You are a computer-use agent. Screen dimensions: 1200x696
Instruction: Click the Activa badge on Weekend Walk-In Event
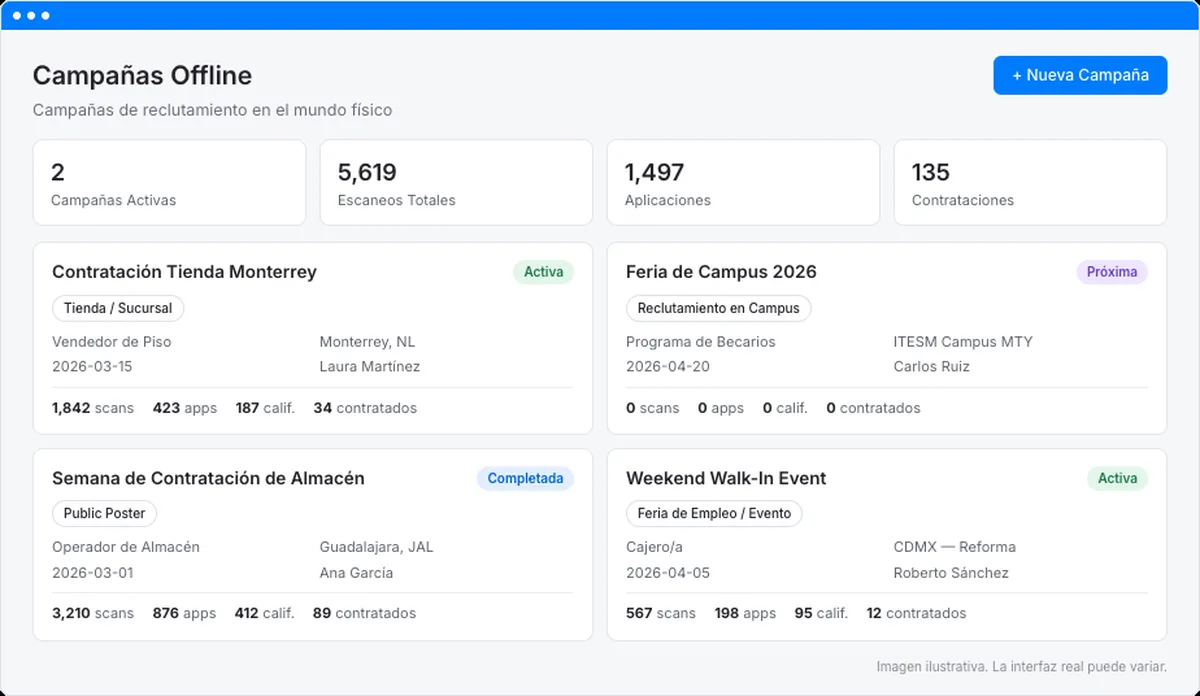click(x=1117, y=478)
